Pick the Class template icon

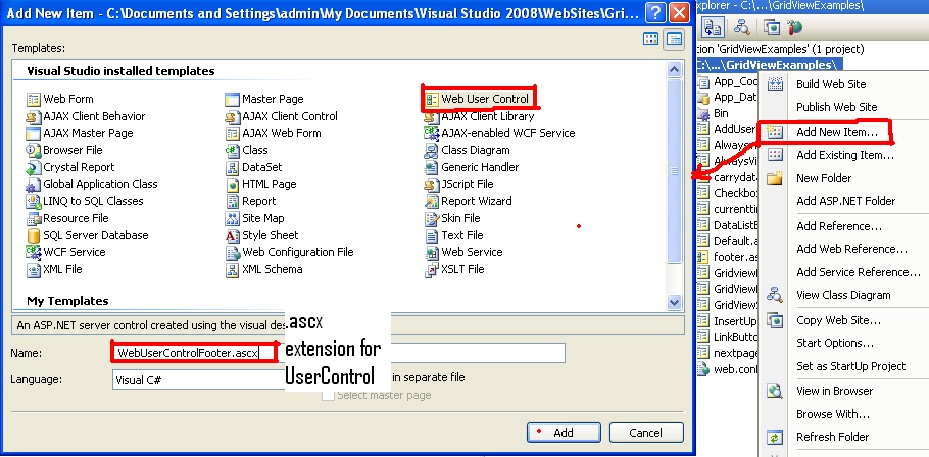point(232,150)
